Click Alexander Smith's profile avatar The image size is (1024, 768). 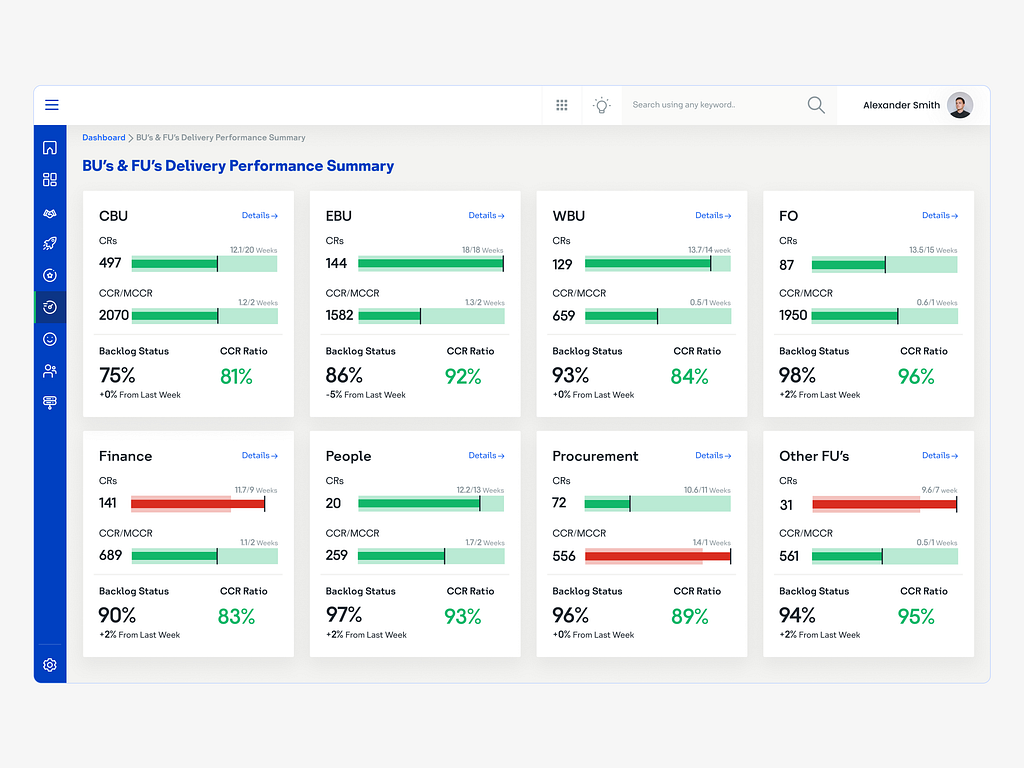point(958,104)
